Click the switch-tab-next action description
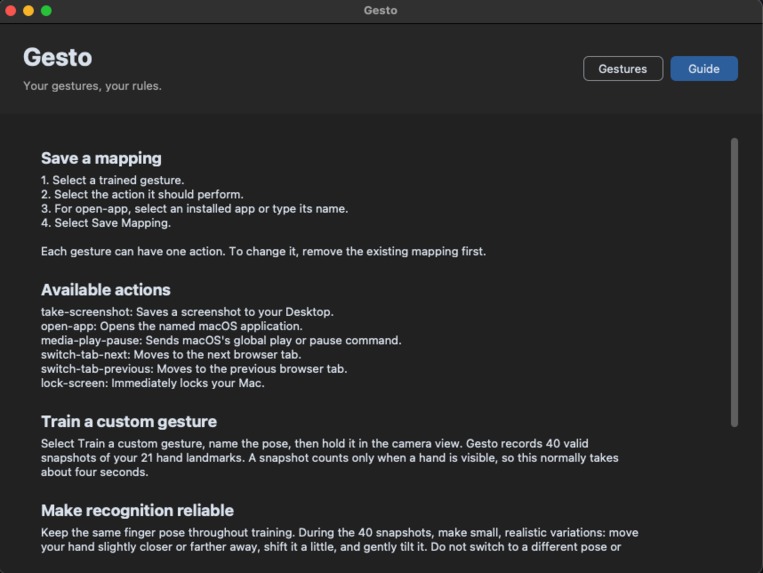This screenshot has width=763, height=573. tap(171, 354)
